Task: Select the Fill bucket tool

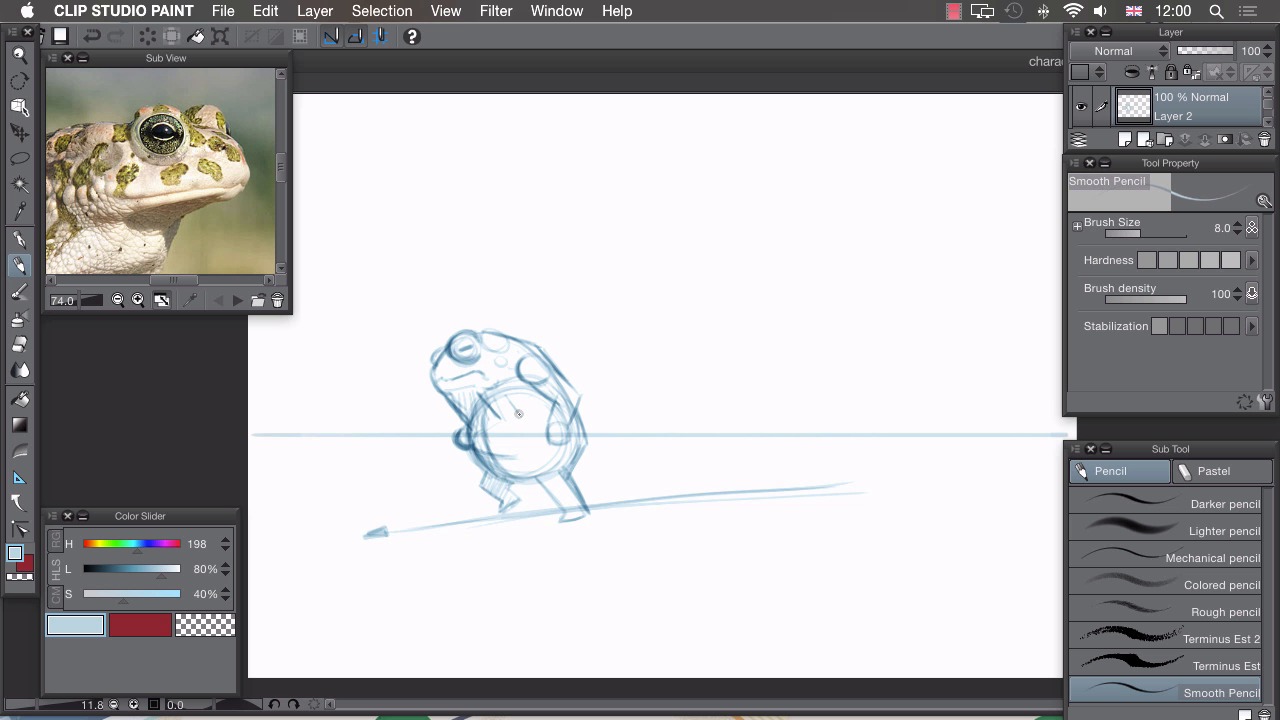Action: pyautogui.click(x=19, y=399)
